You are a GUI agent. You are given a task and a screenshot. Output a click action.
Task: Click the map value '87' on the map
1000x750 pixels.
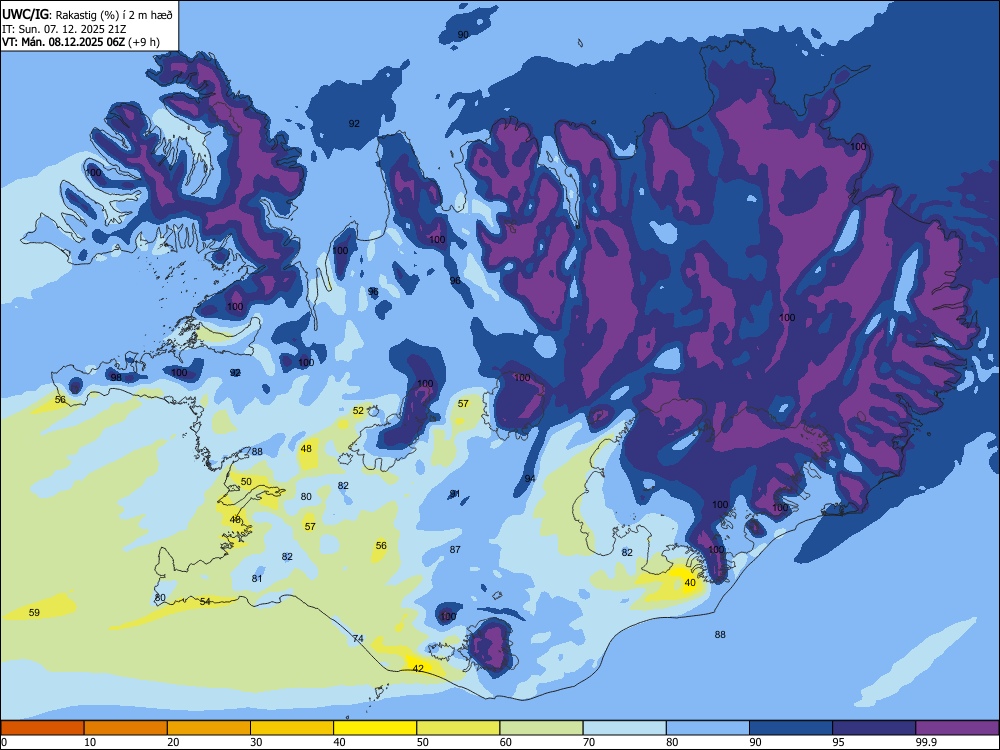[455, 549]
